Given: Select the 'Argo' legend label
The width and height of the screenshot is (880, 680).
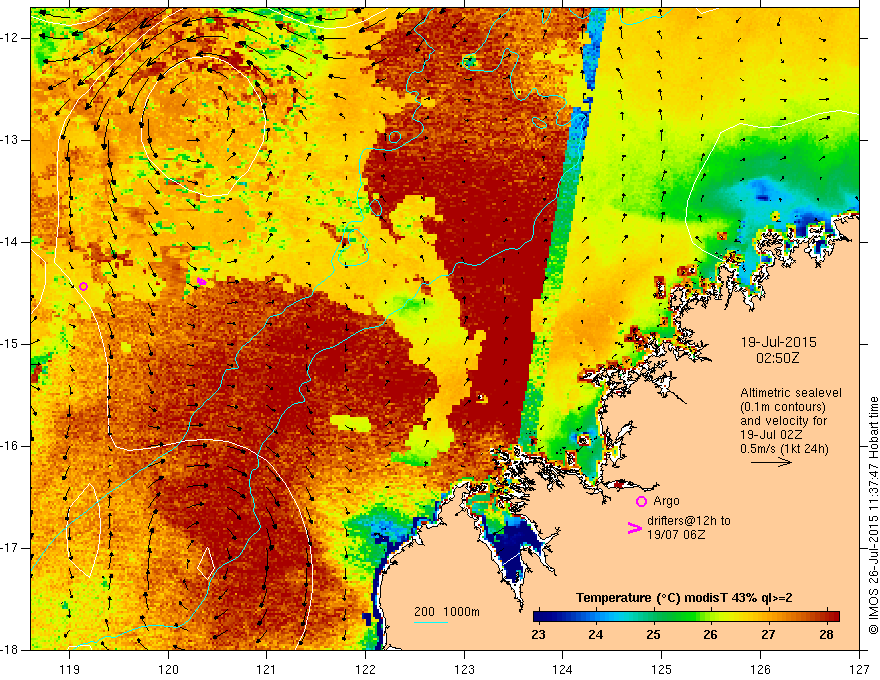Looking at the screenshot, I should 666,500.
